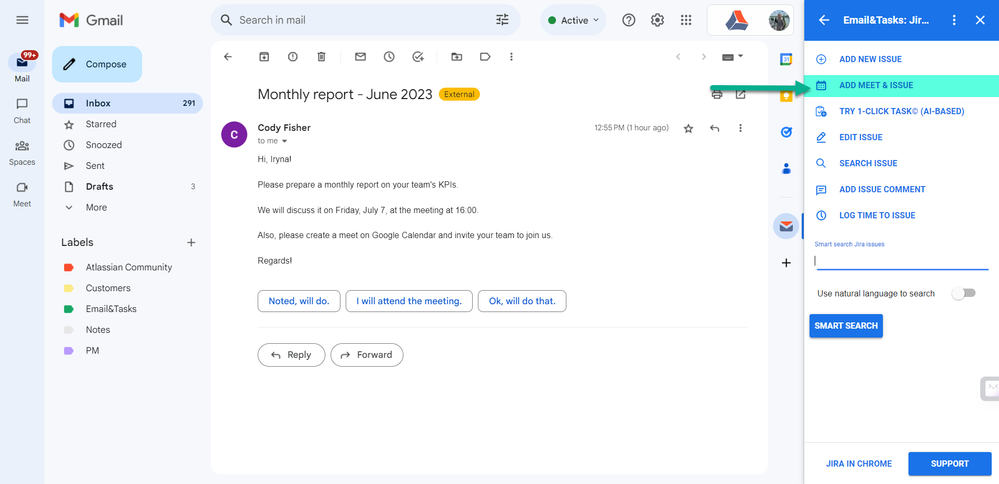Open the Google apps grid
Image resolution: width=999 pixels, height=484 pixels.
click(x=686, y=20)
